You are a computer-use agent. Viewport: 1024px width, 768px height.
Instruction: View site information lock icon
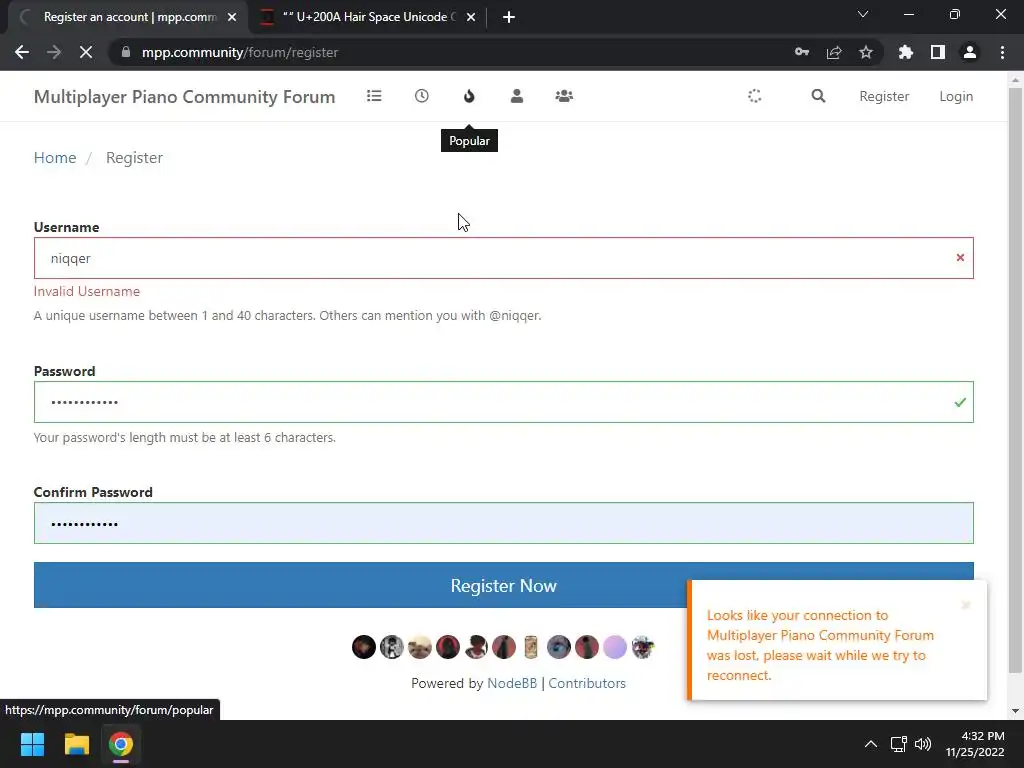click(x=126, y=52)
